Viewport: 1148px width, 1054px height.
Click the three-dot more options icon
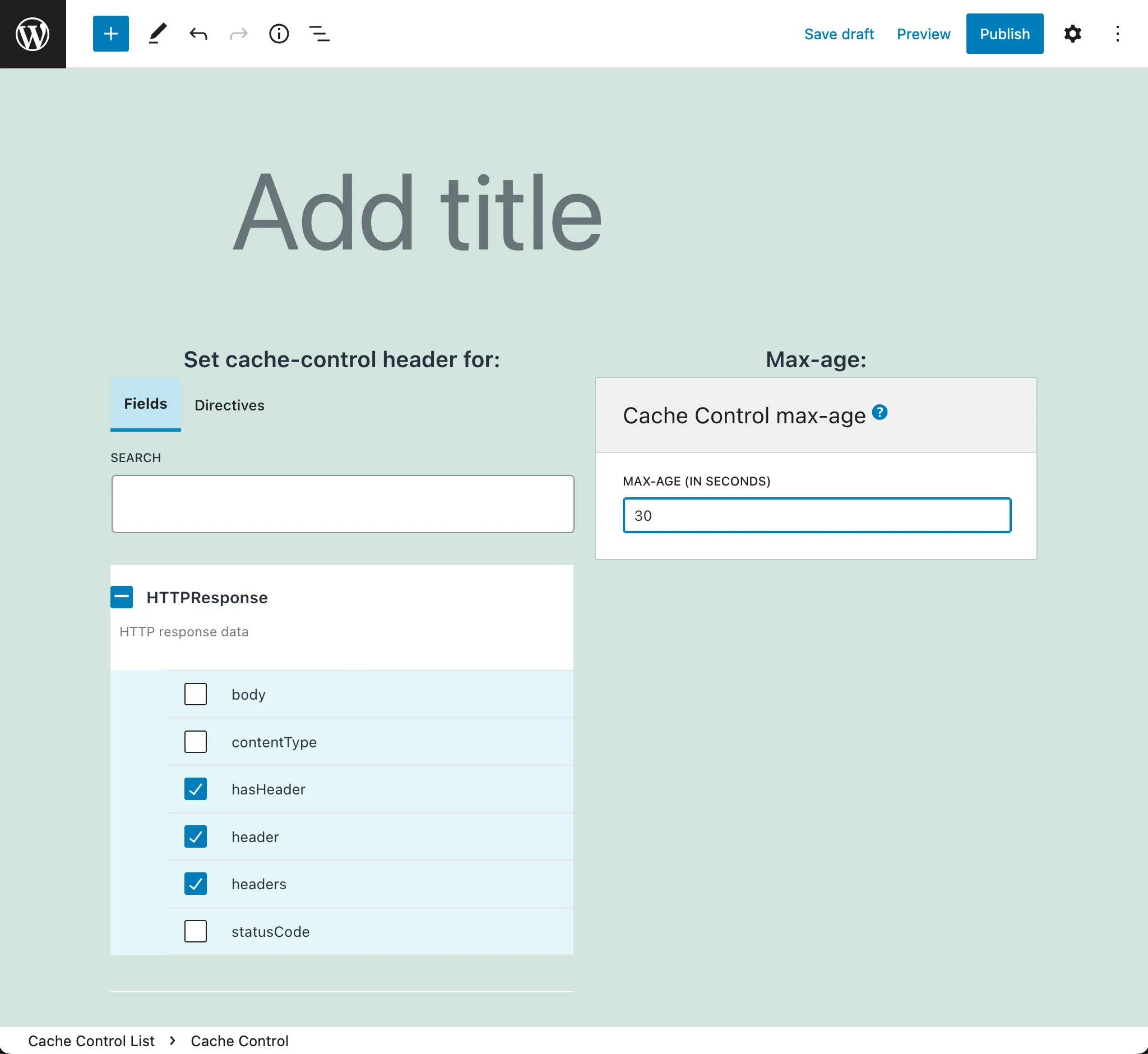click(x=1117, y=33)
